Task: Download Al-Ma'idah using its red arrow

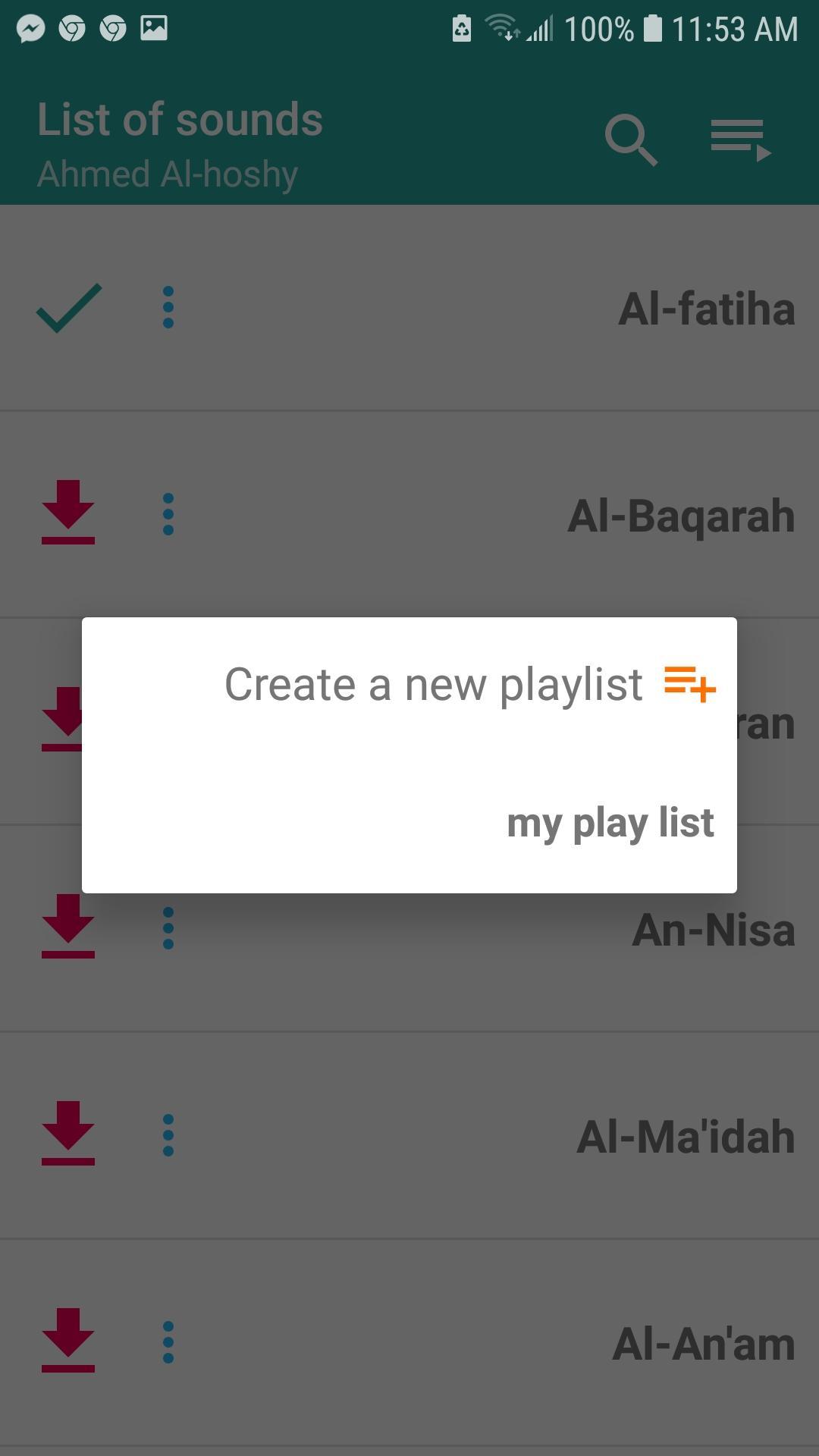Action: [68, 1133]
